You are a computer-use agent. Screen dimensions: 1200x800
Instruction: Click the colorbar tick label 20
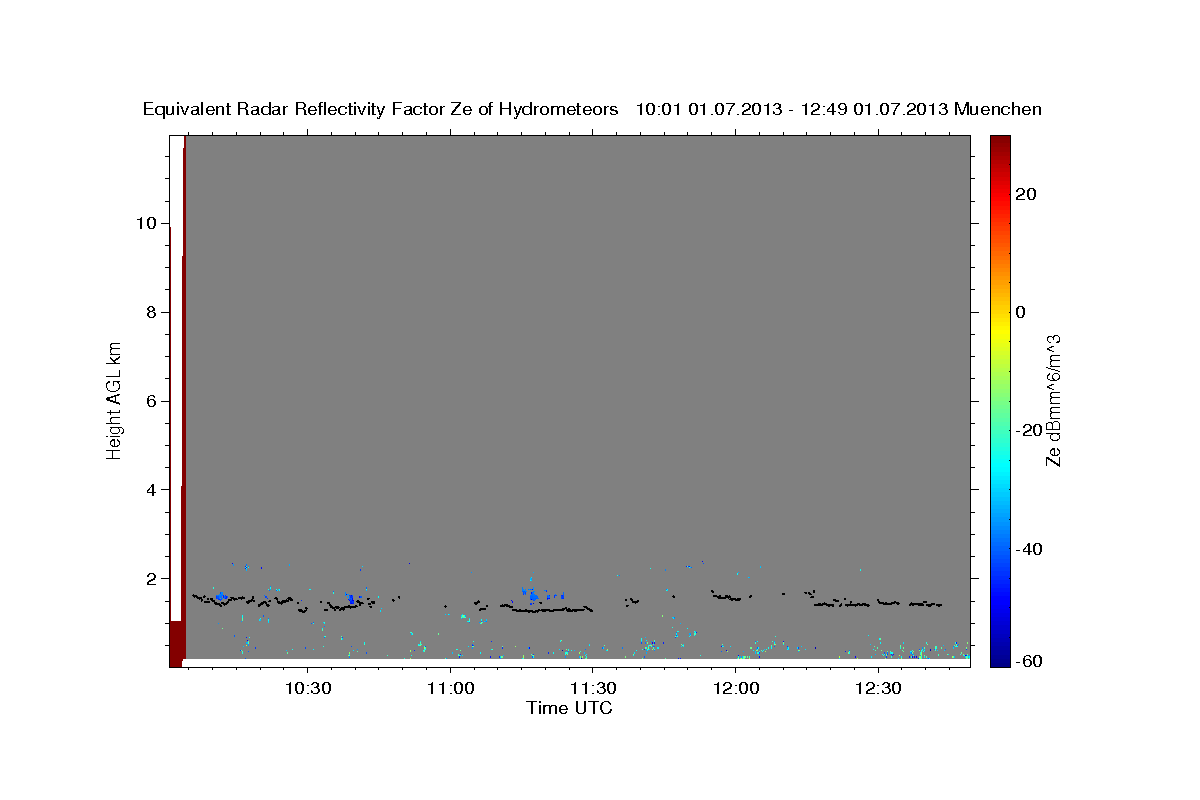pyautogui.click(x=1025, y=194)
